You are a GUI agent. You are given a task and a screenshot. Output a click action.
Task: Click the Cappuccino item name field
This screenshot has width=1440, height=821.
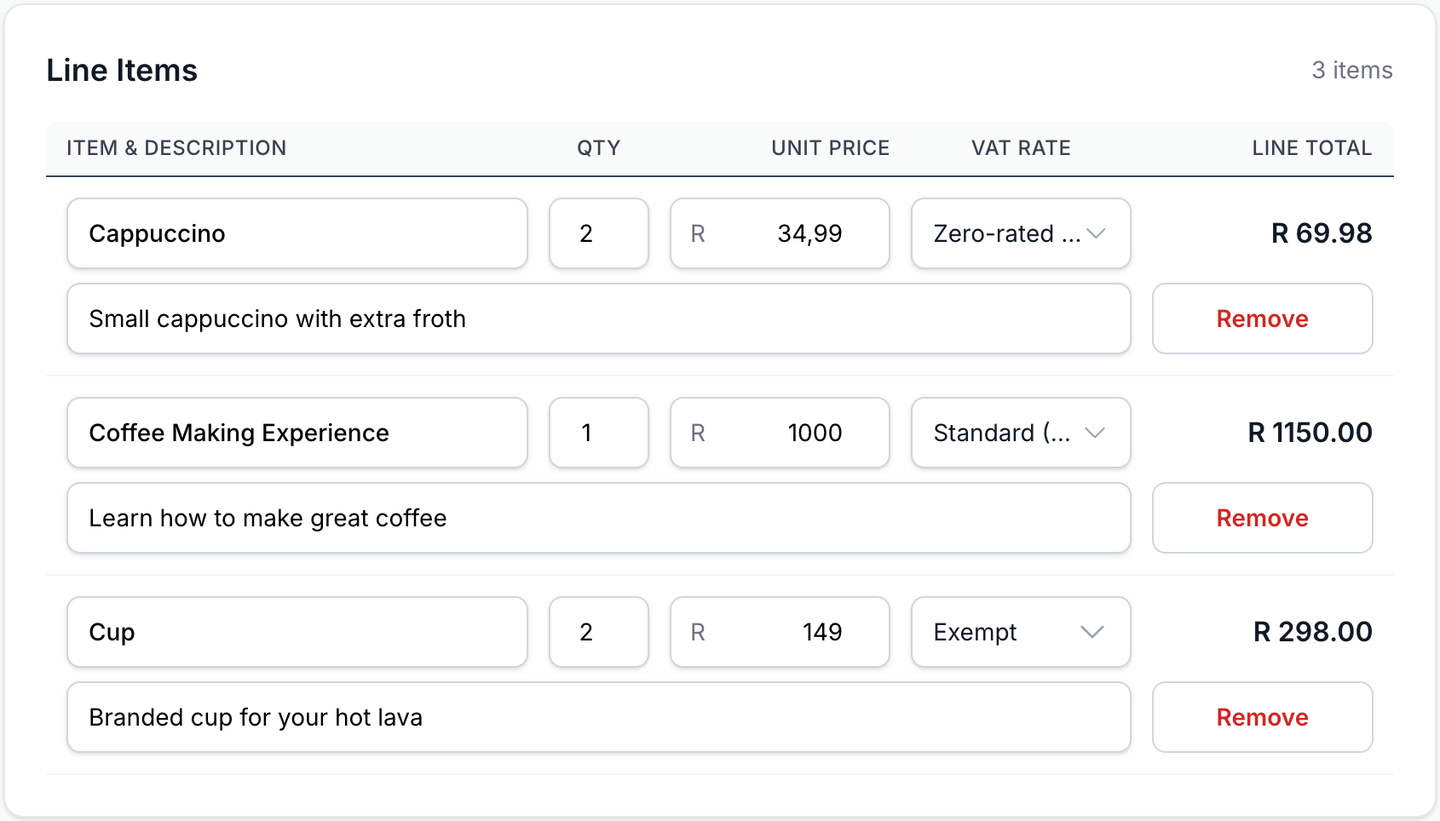point(296,233)
